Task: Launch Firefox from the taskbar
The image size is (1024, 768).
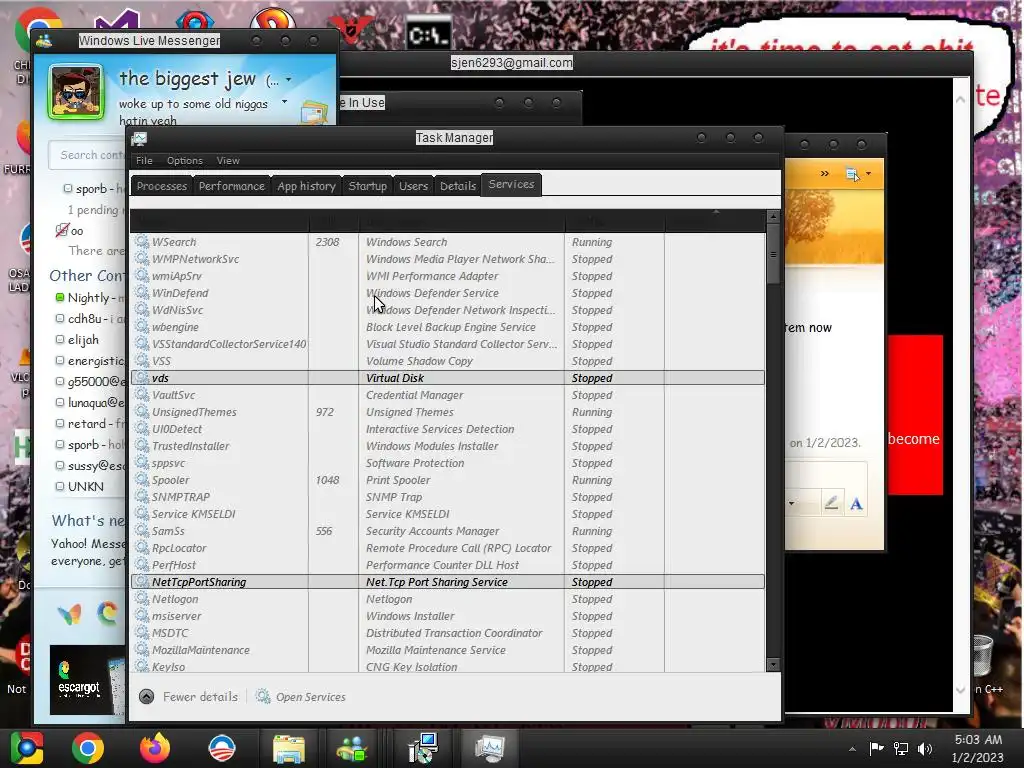Action: coord(155,748)
